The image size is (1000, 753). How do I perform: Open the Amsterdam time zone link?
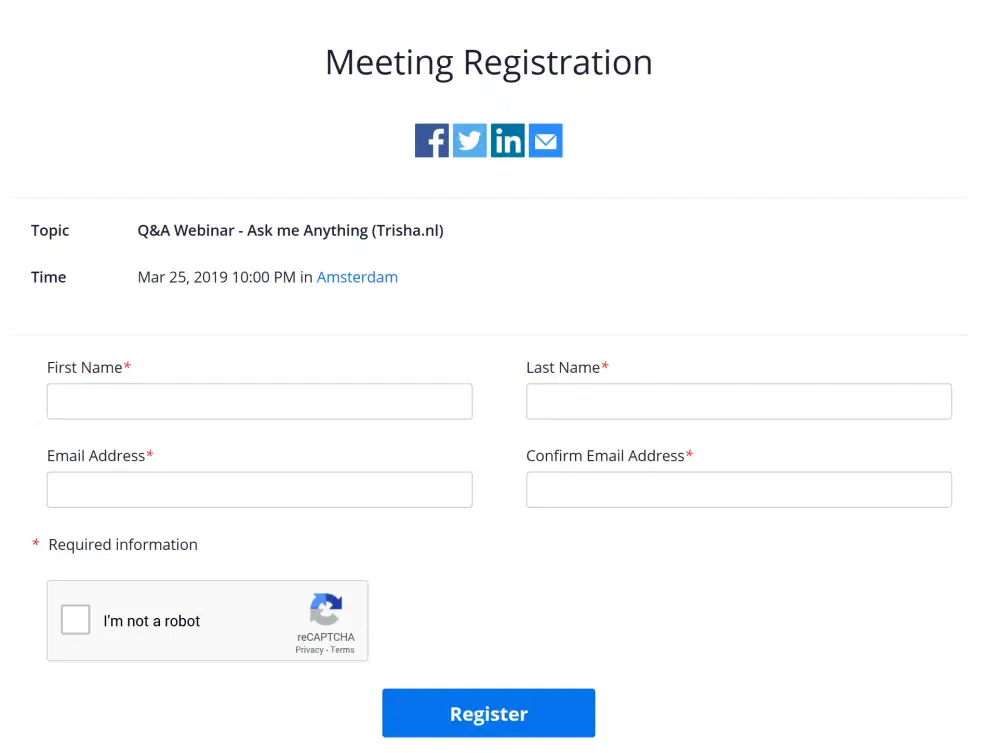tap(357, 277)
